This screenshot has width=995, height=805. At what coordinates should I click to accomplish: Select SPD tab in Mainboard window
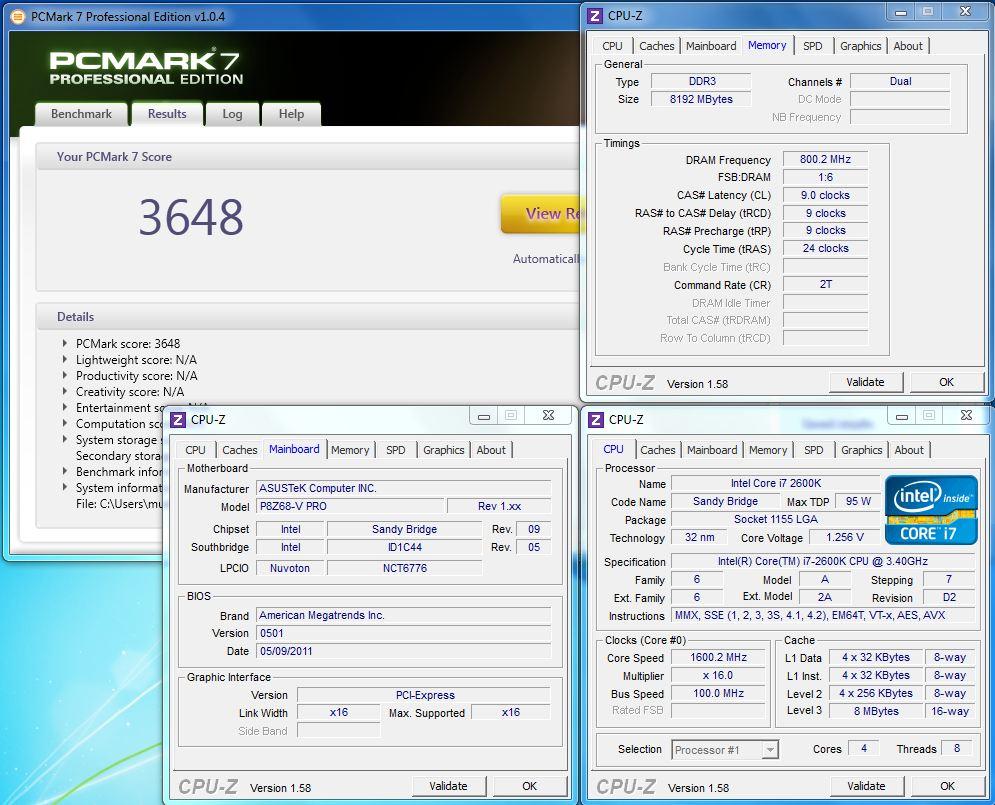(x=395, y=450)
